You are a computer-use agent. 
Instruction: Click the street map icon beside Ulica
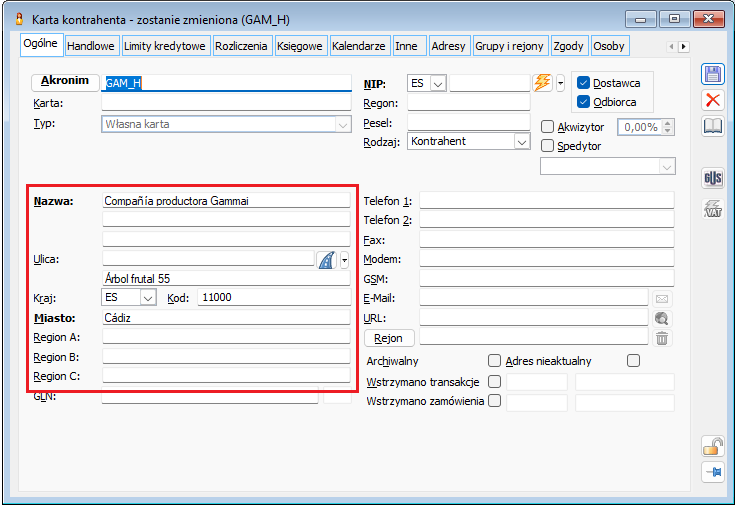(327, 259)
